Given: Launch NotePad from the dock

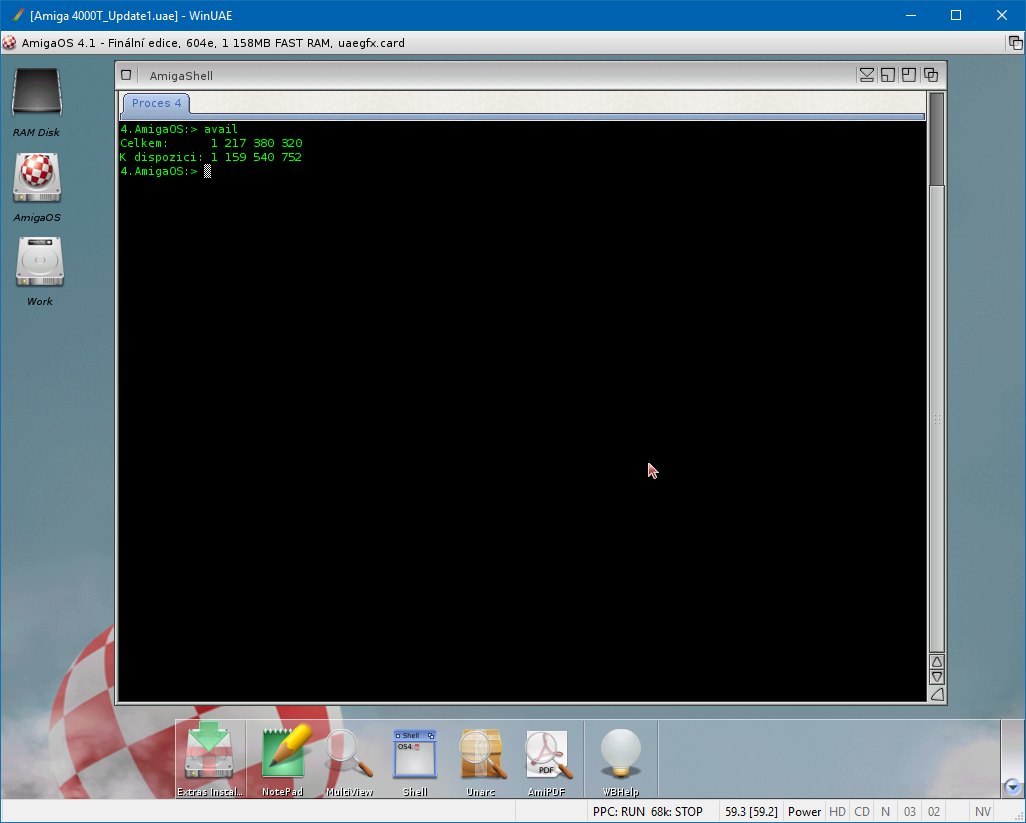Looking at the screenshot, I should 283,754.
